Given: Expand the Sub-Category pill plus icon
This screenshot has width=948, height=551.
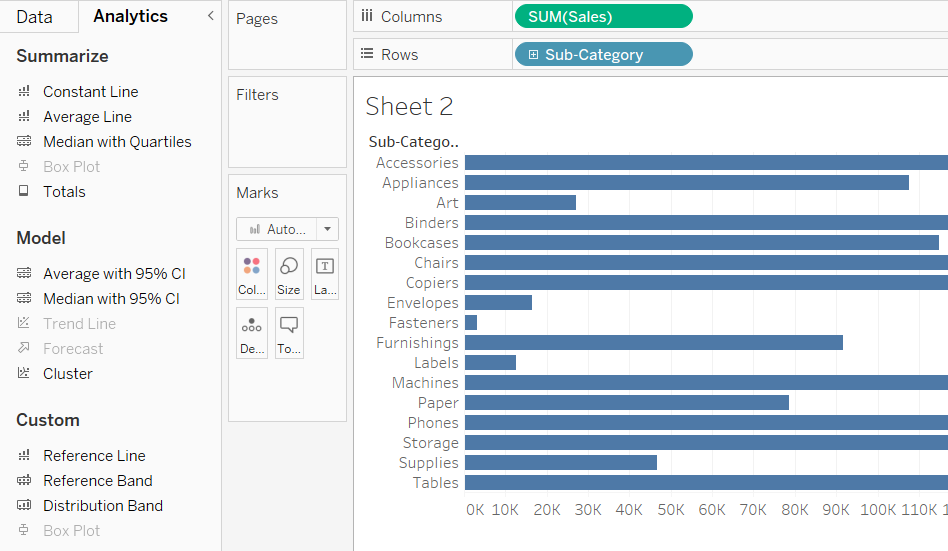Looking at the screenshot, I should point(534,55).
